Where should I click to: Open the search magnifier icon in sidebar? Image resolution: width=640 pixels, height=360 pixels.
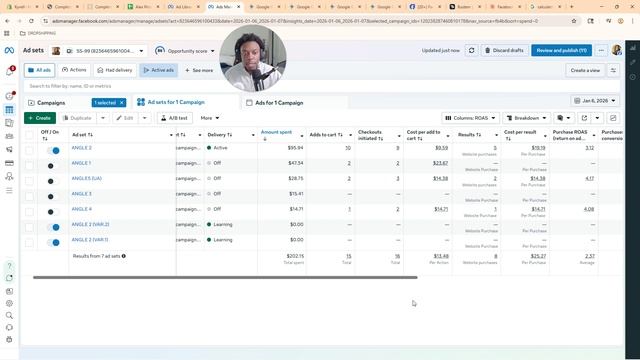[9, 315]
